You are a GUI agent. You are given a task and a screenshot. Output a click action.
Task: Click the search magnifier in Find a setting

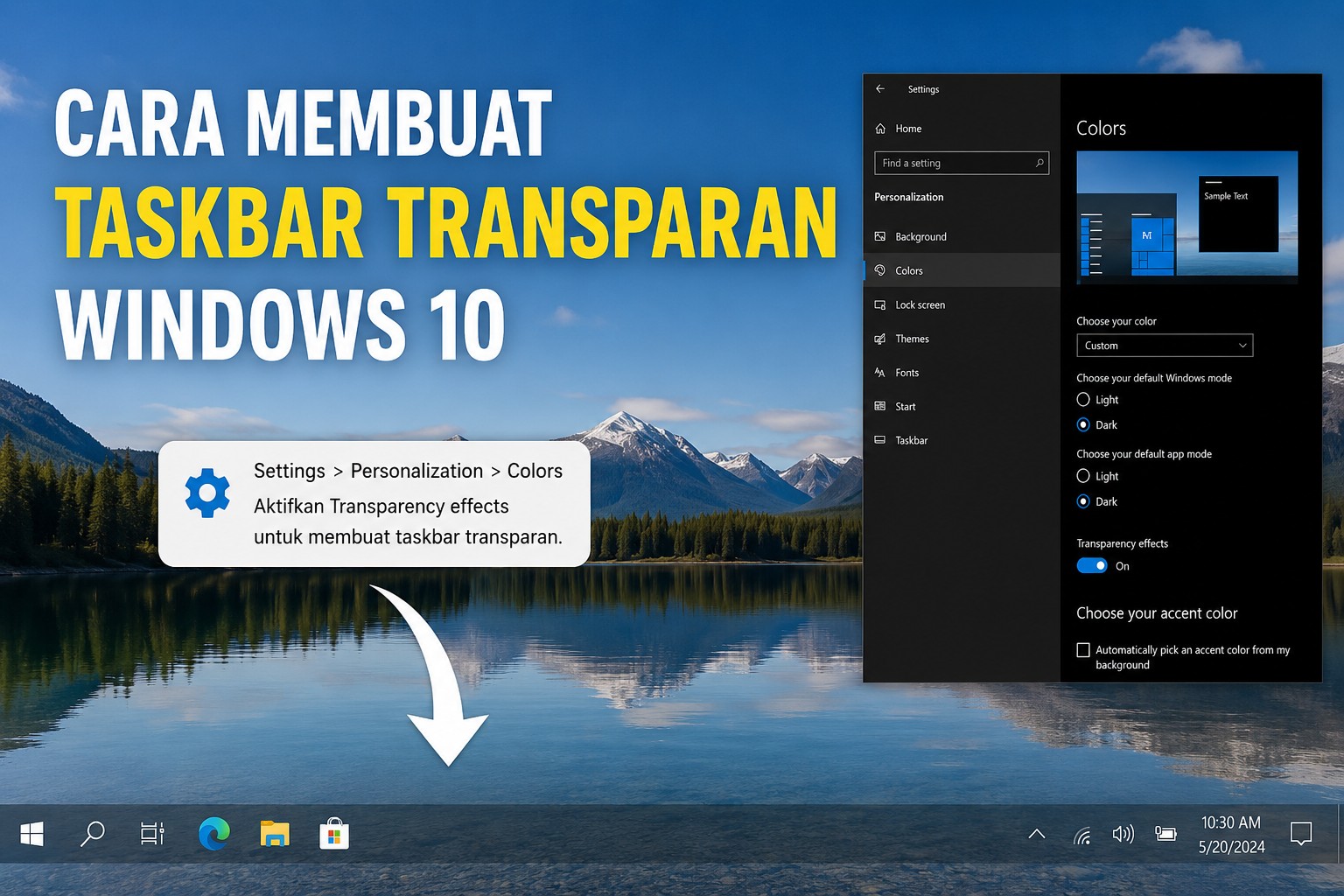point(1039,163)
